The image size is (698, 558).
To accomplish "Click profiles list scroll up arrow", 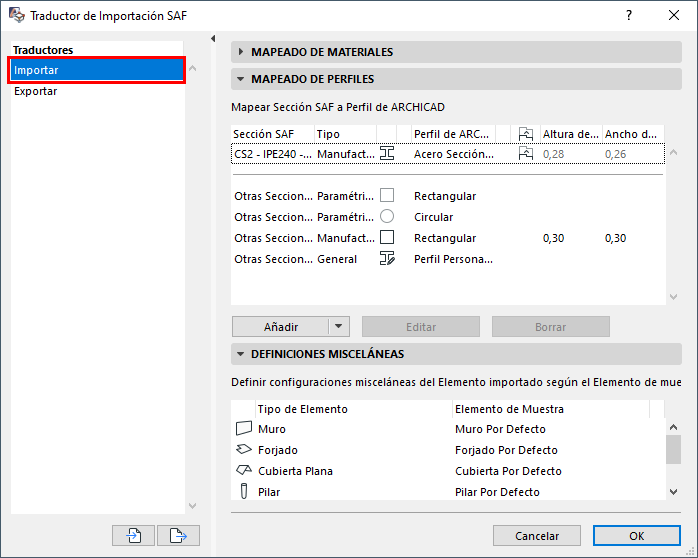I will pyautogui.click(x=674, y=153).
